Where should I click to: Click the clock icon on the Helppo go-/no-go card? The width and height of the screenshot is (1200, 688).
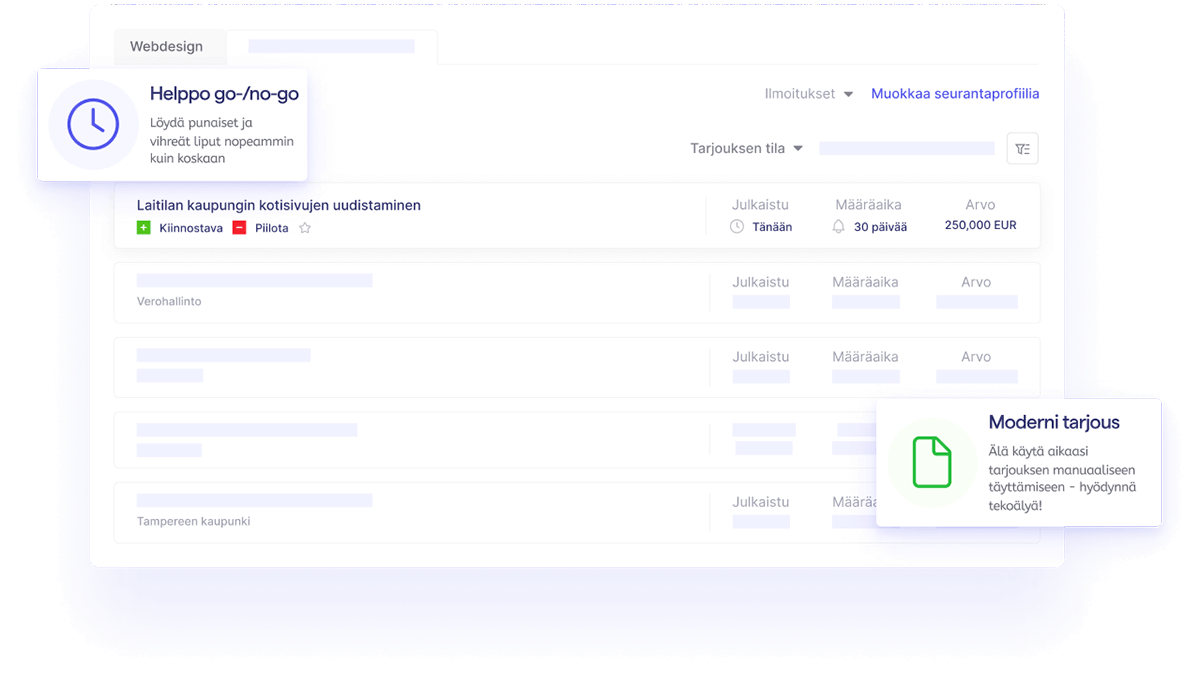coord(92,123)
